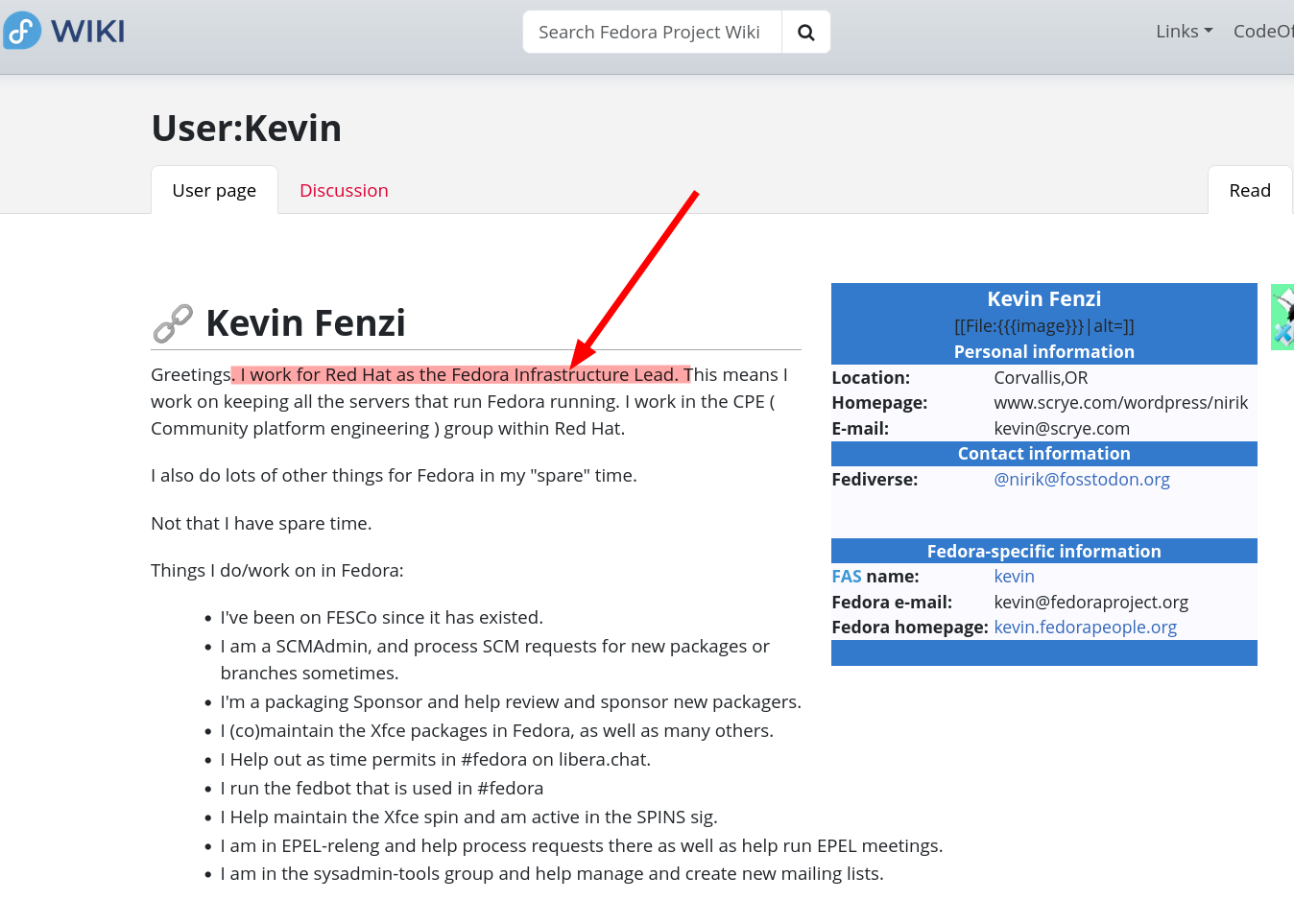Click 'Things I do/work on in Fedora:' line
The width and height of the screenshot is (1294, 924).
coord(277,571)
